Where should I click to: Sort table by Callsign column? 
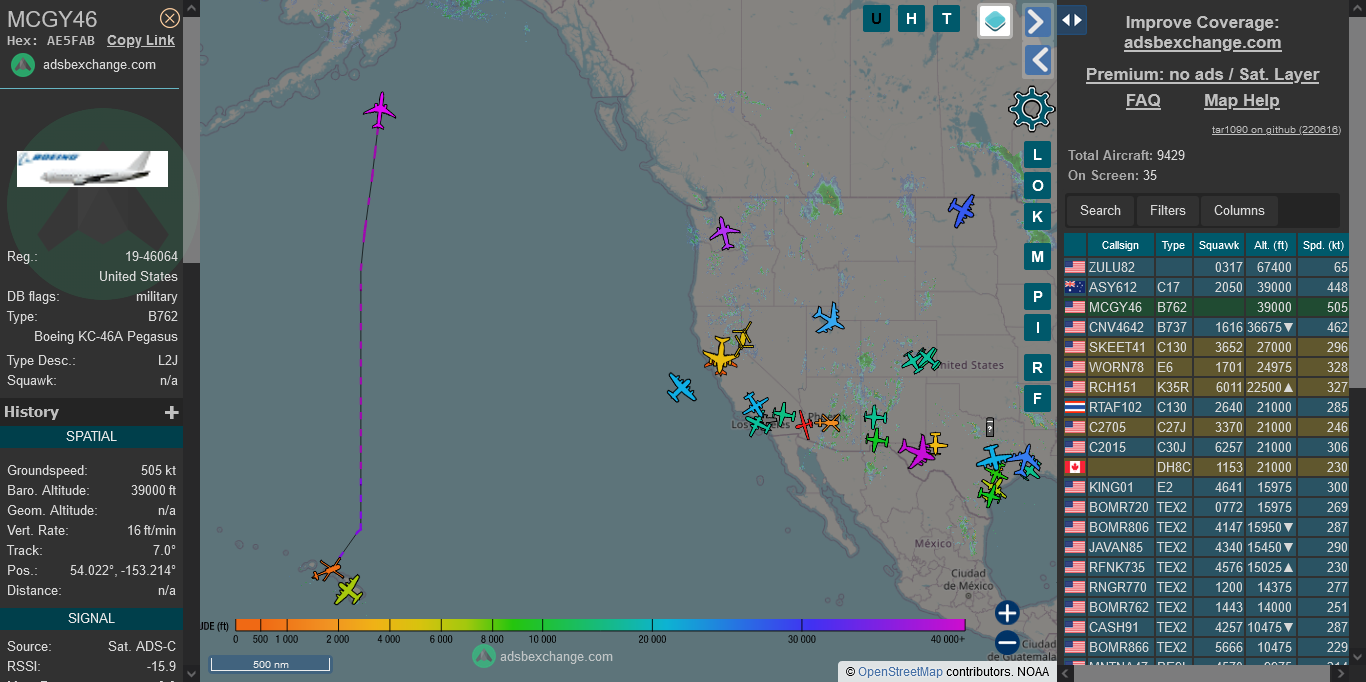(x=1120, y=245)
